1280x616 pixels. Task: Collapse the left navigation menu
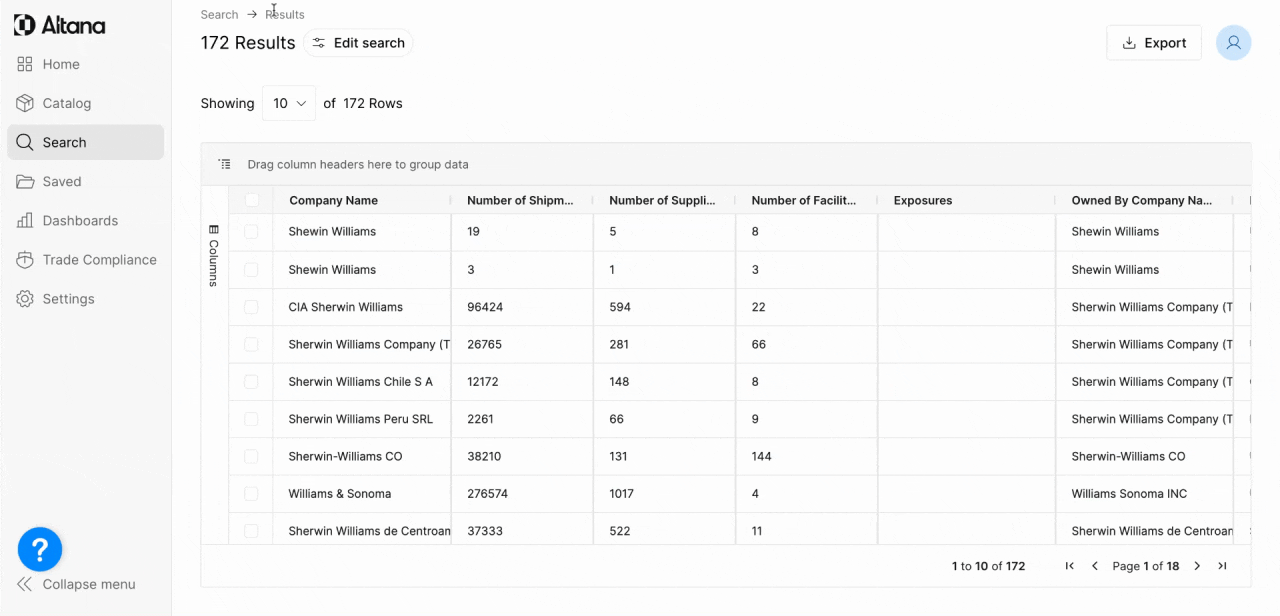click(76, 584)
